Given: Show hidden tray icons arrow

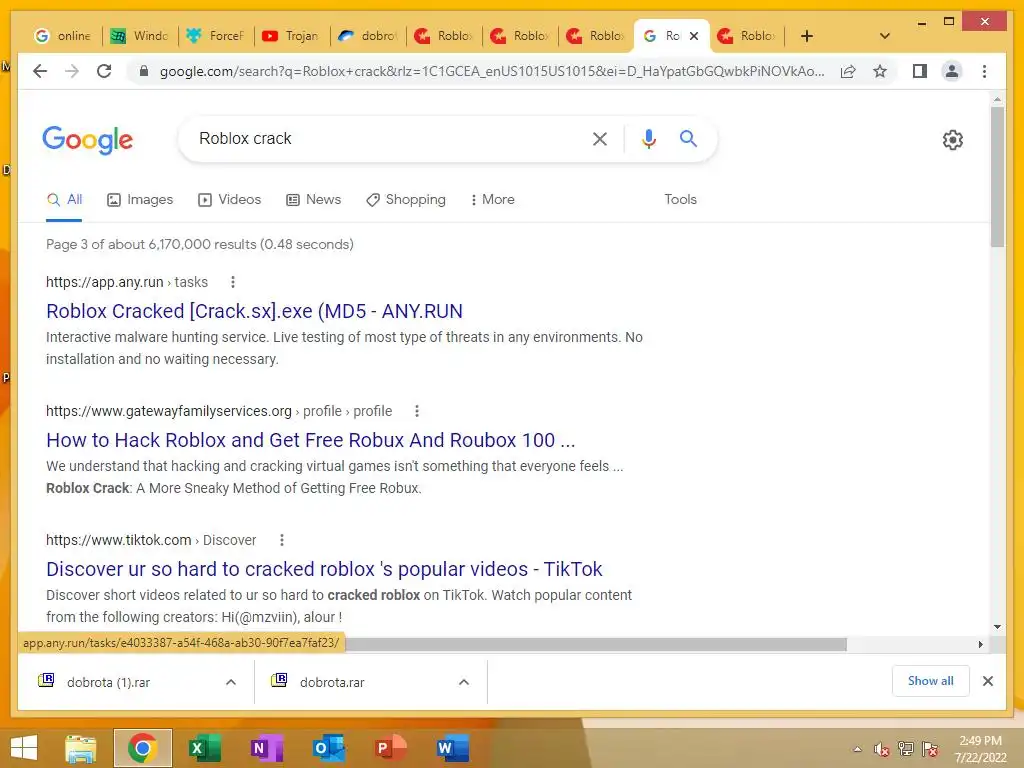Looking at the screenshot, I should 857,749.
